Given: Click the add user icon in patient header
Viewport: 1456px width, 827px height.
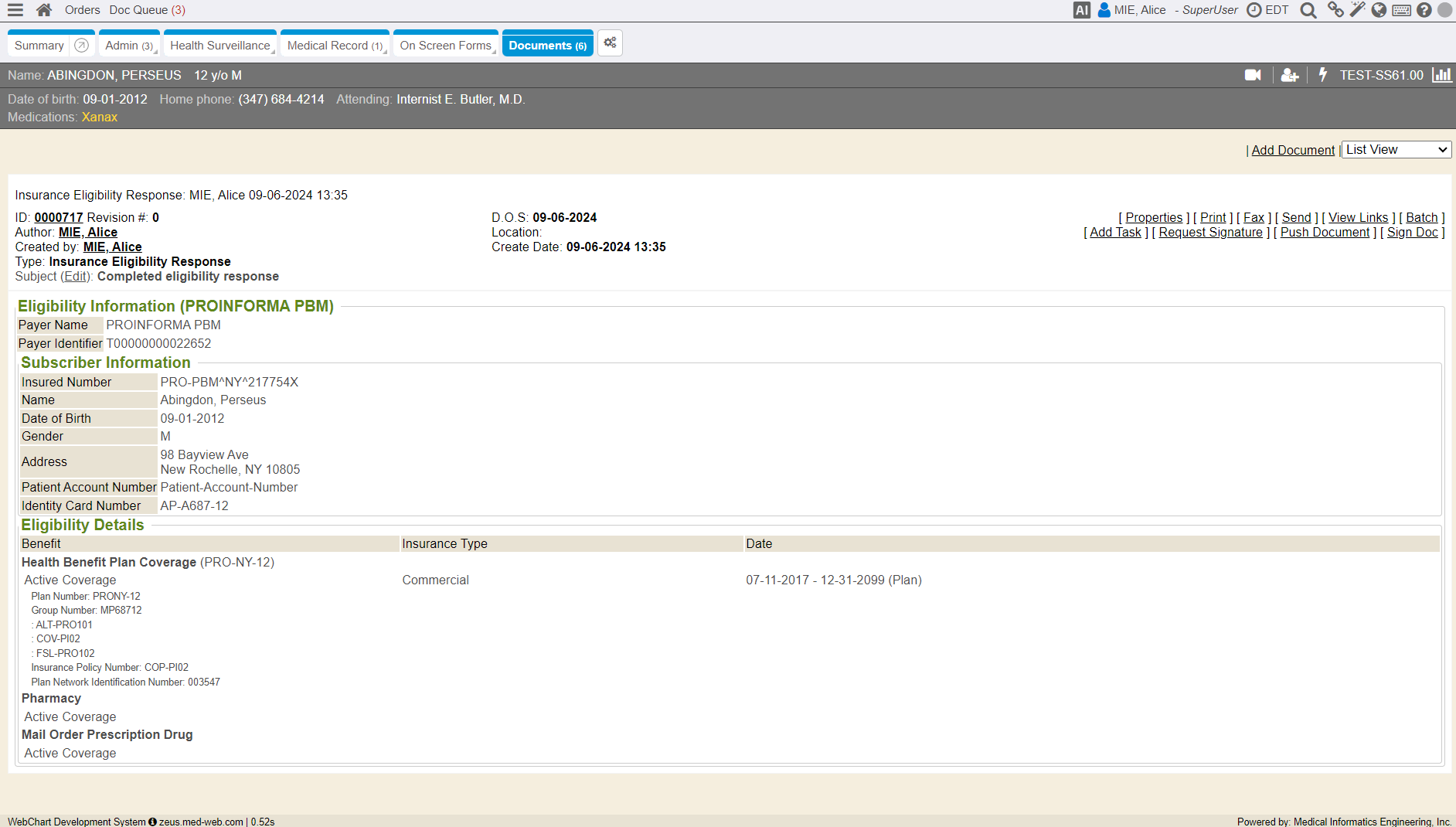Looking at the screenshot, I should tap(1289, 75).
